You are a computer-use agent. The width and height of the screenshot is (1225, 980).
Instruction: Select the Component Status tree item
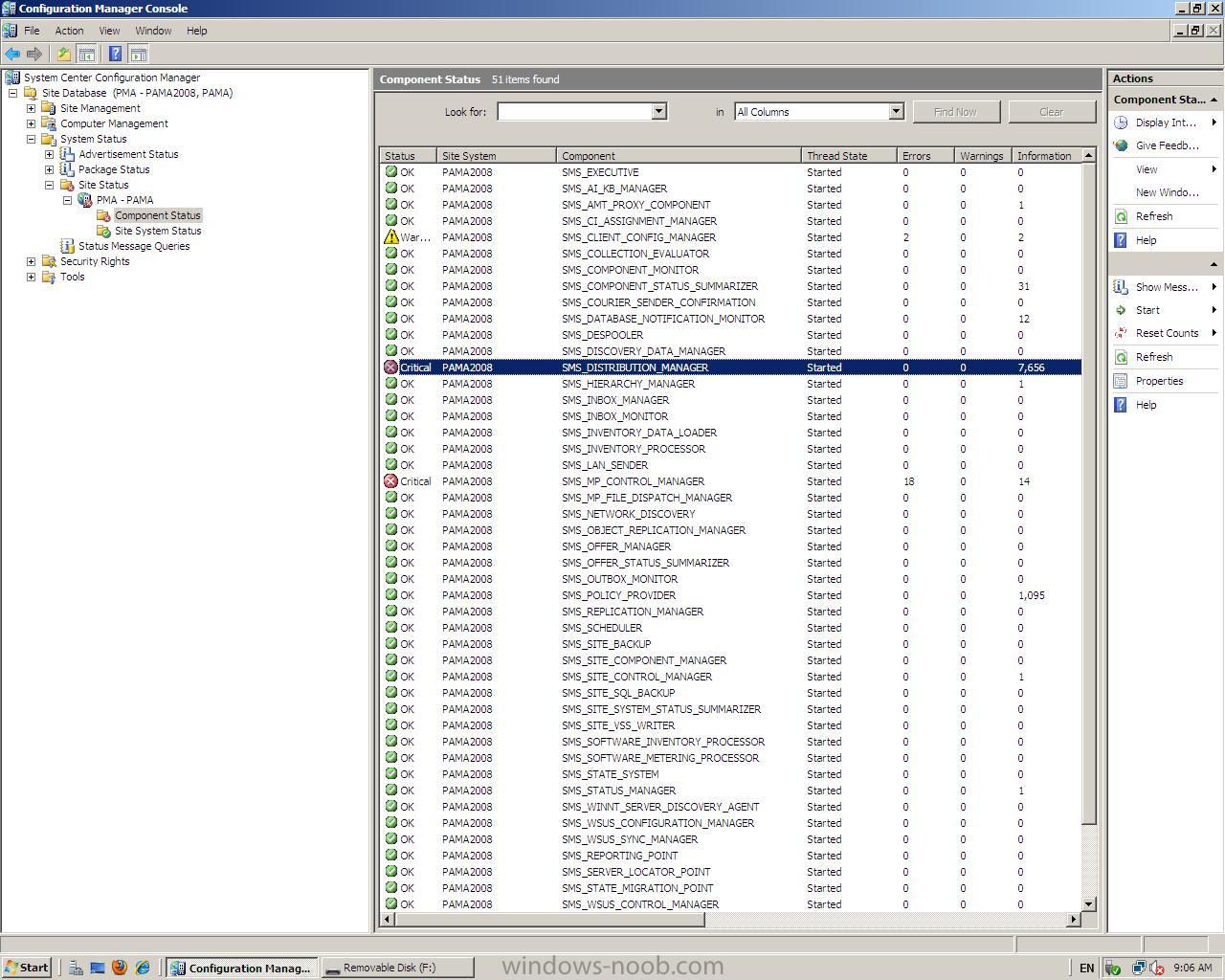click(157, 215)
